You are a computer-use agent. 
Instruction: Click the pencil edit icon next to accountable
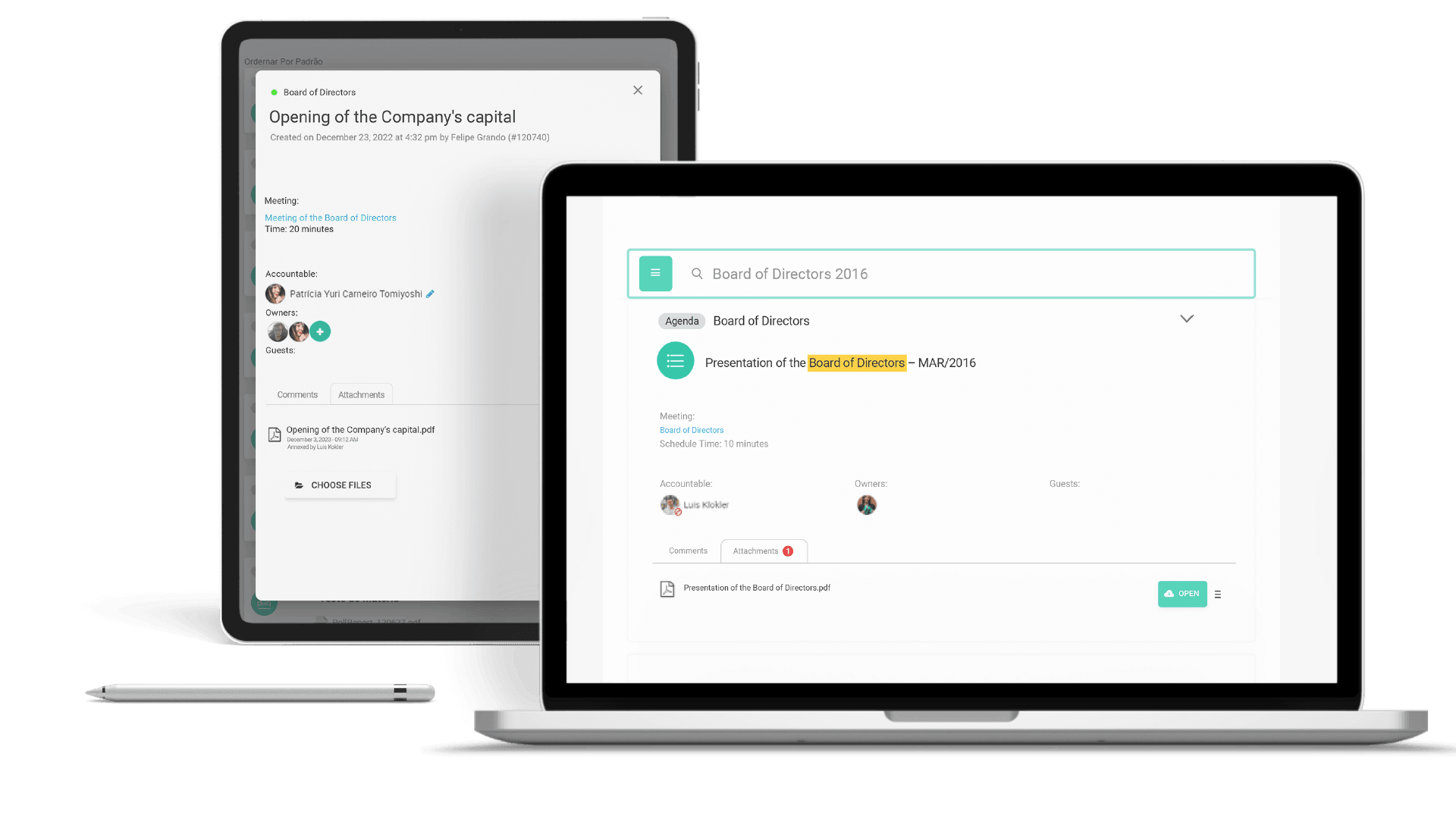(430, 293)
